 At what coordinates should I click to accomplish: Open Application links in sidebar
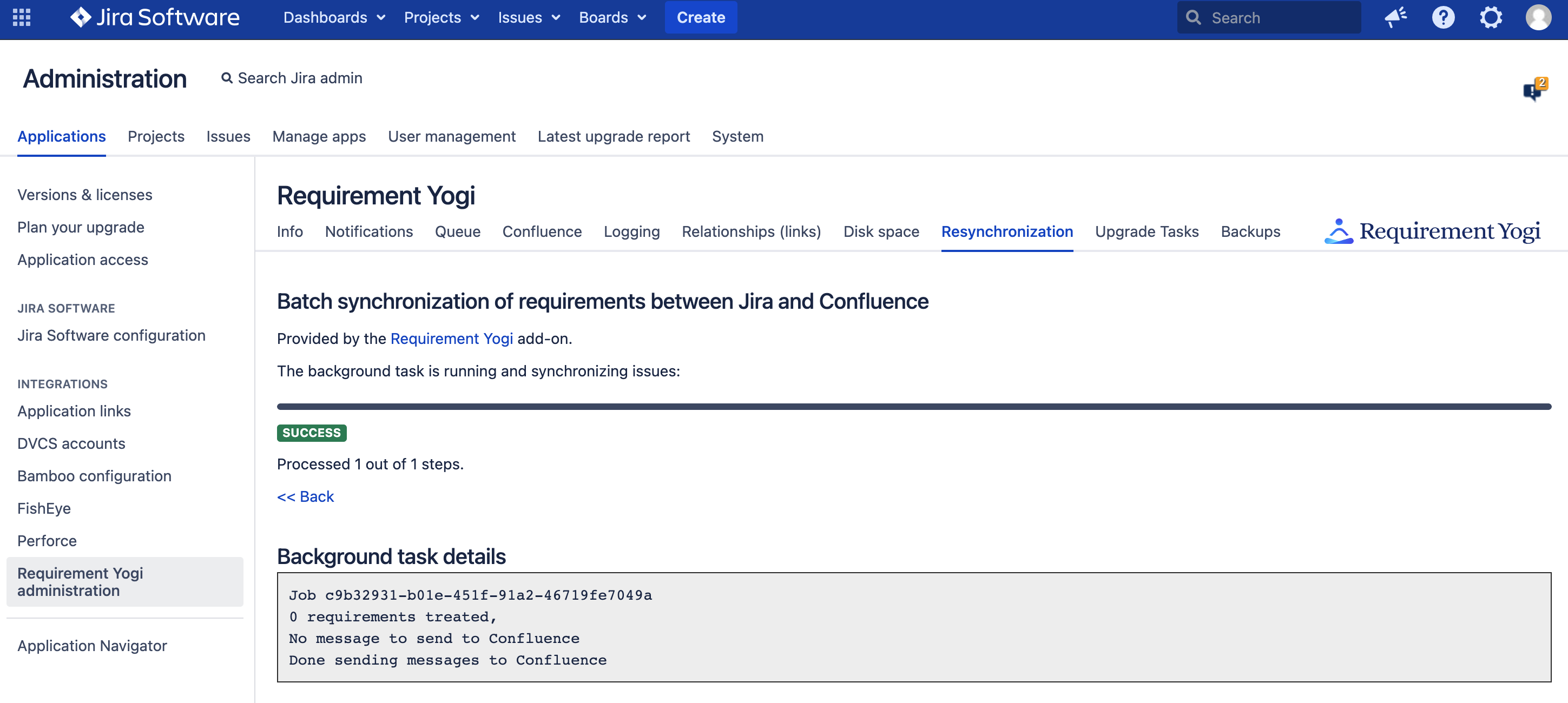[x=74, y=411]
